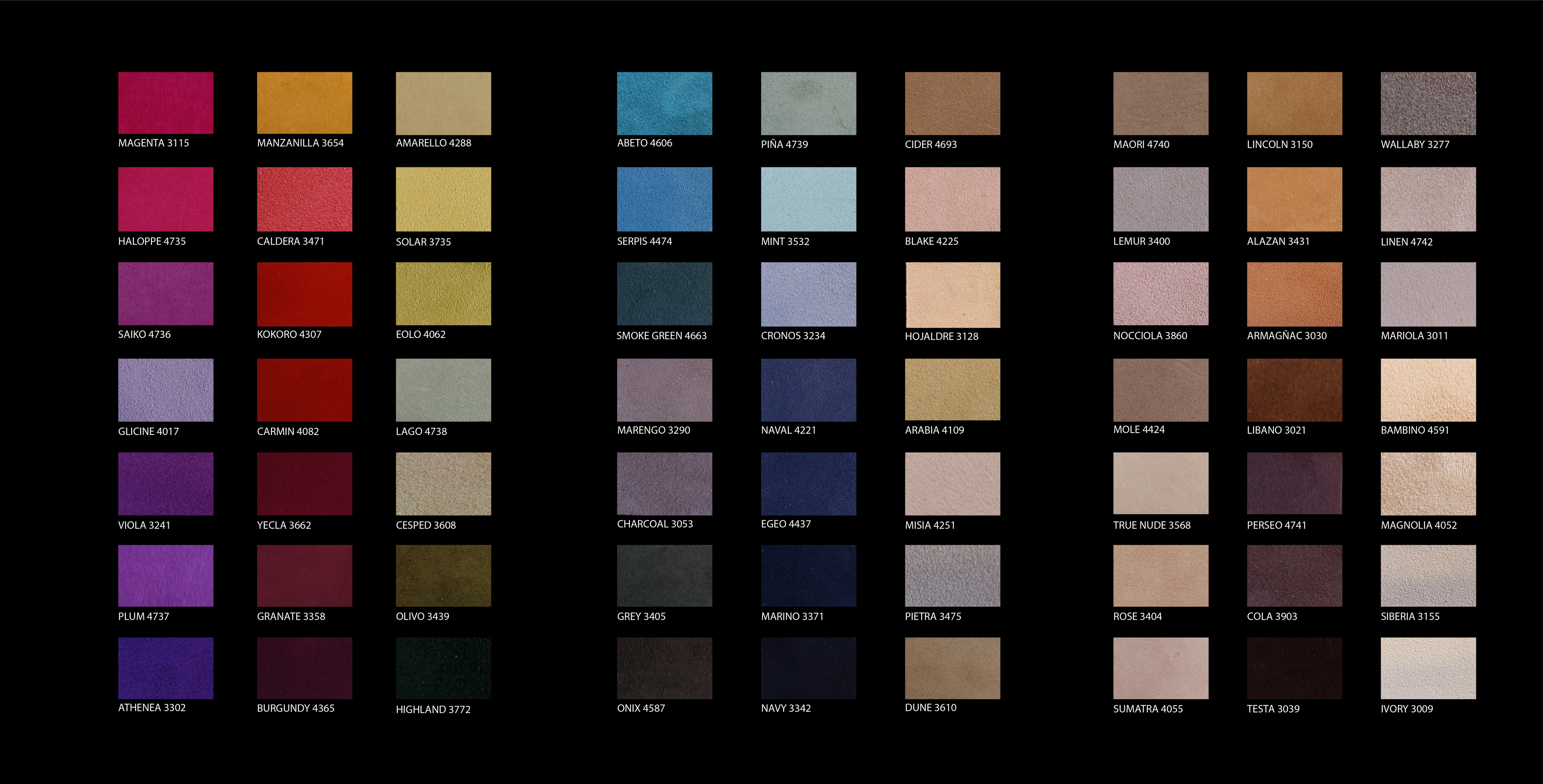Select the GLICINE 4017 lilac swatch

[x=165, y=389]
